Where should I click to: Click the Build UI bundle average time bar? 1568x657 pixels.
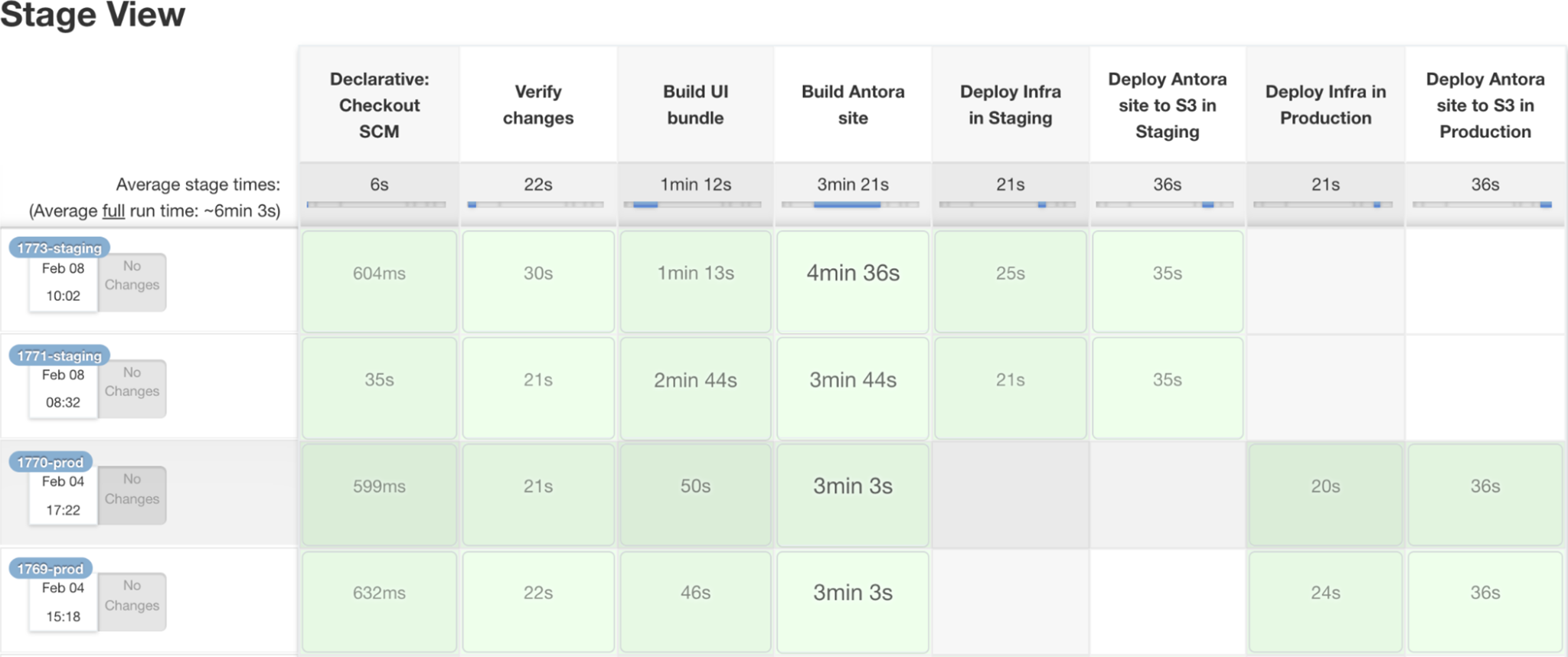[x=694, y=204]
